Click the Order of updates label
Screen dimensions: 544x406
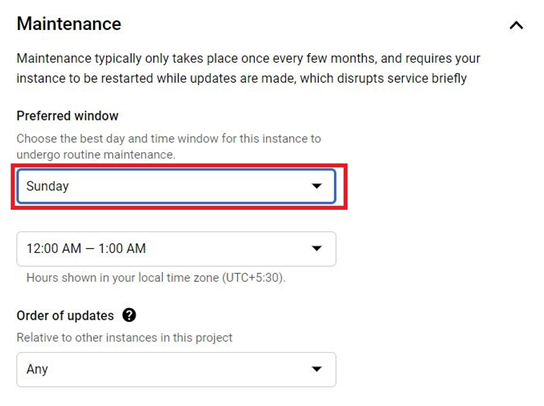pos(65,316)
